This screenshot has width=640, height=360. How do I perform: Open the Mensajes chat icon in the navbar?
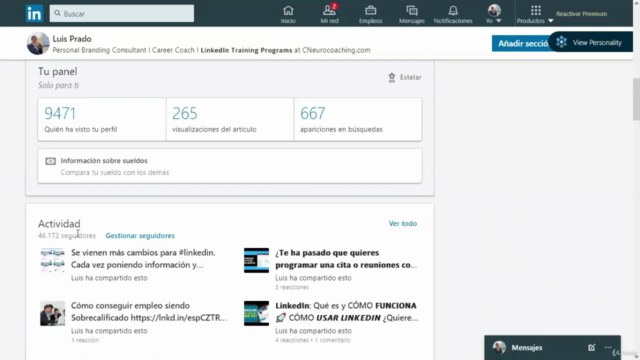412,10
